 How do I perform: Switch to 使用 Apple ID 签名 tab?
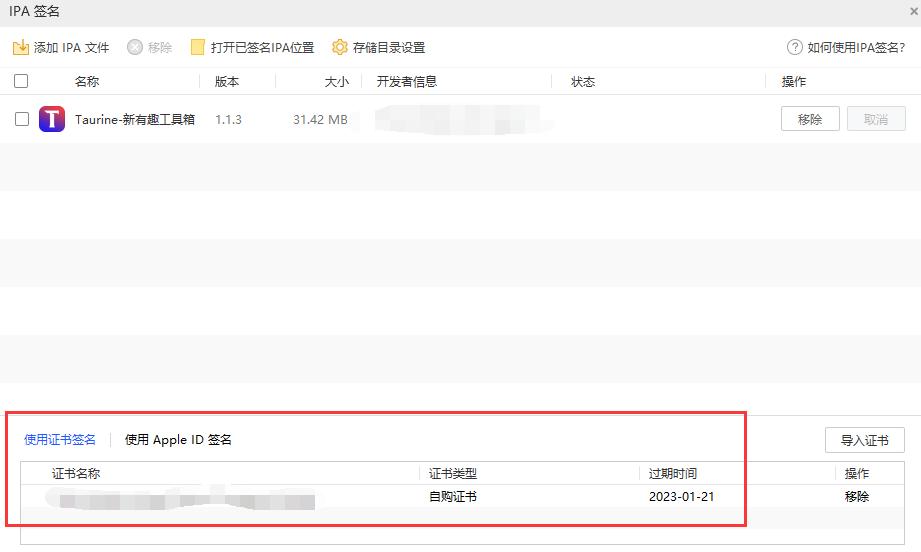click(x=178, y=439)
